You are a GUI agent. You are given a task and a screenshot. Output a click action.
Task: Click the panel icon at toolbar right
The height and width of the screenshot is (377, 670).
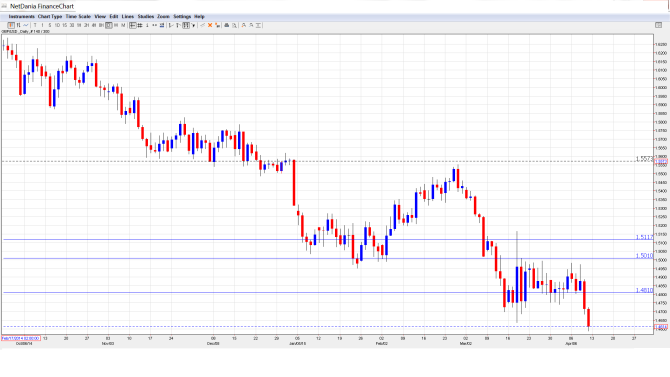(658, 26)
